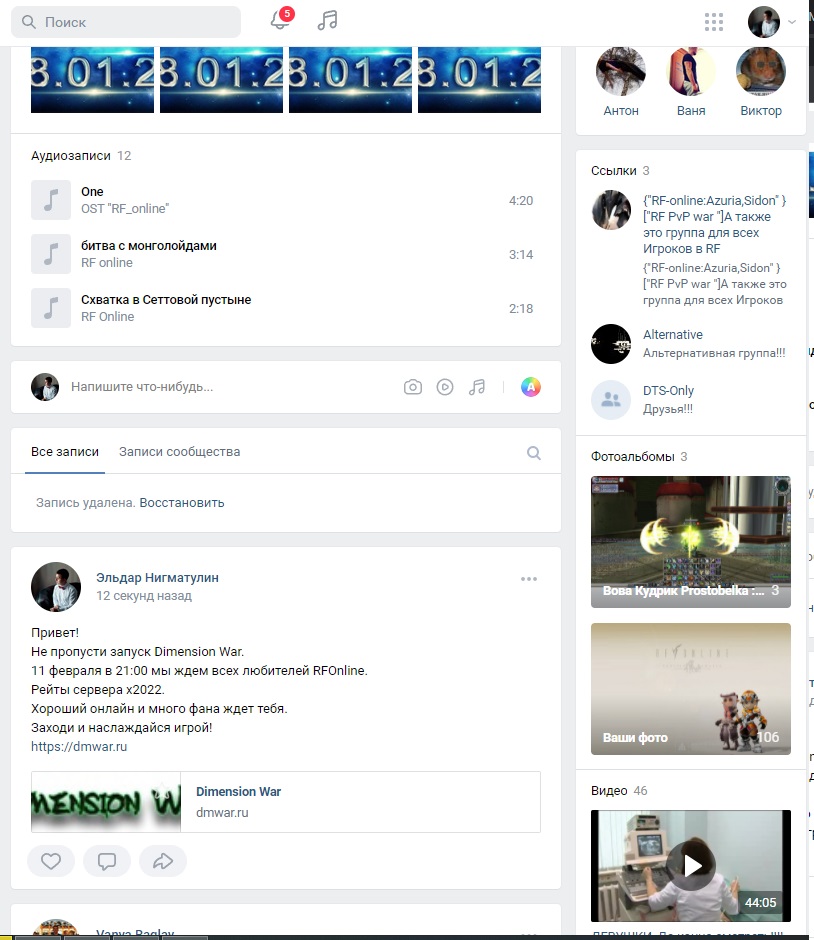Attach audio with the music note icon
The image size is (814, 940).
(477, 387)
